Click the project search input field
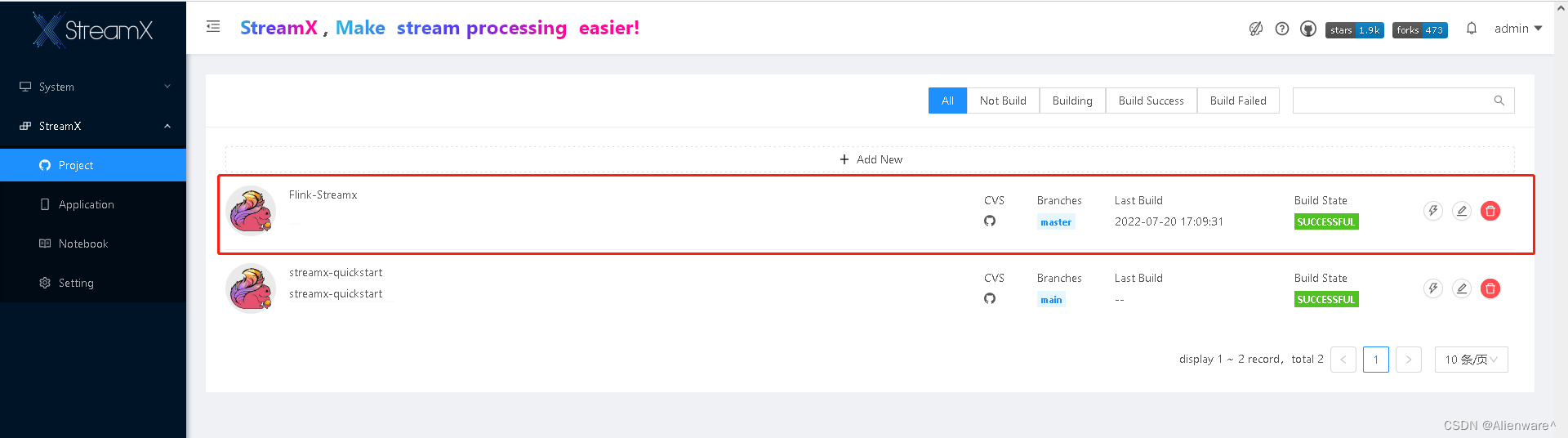 coord(1403,101)
